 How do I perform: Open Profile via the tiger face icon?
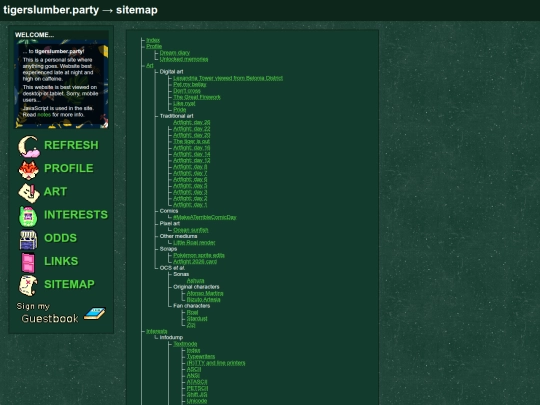point(29,169)
